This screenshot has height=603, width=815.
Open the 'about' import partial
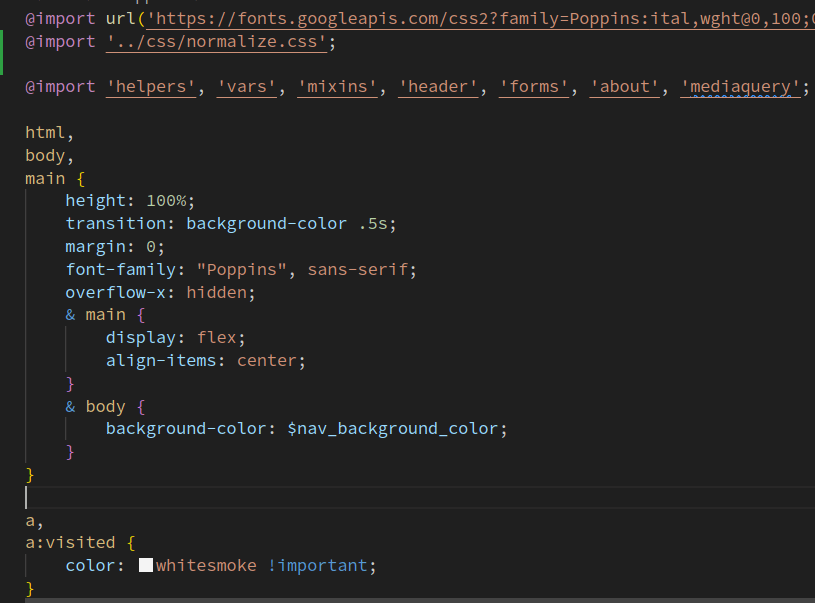pyautogui.click(x=625, y=87)
